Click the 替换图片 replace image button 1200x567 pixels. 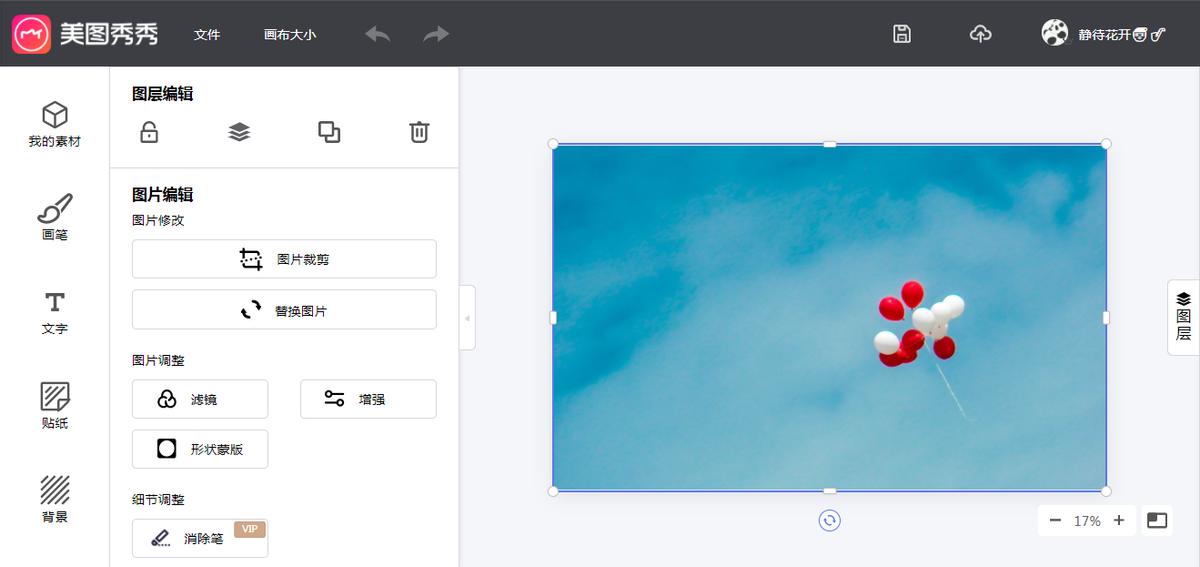[284, 310]
